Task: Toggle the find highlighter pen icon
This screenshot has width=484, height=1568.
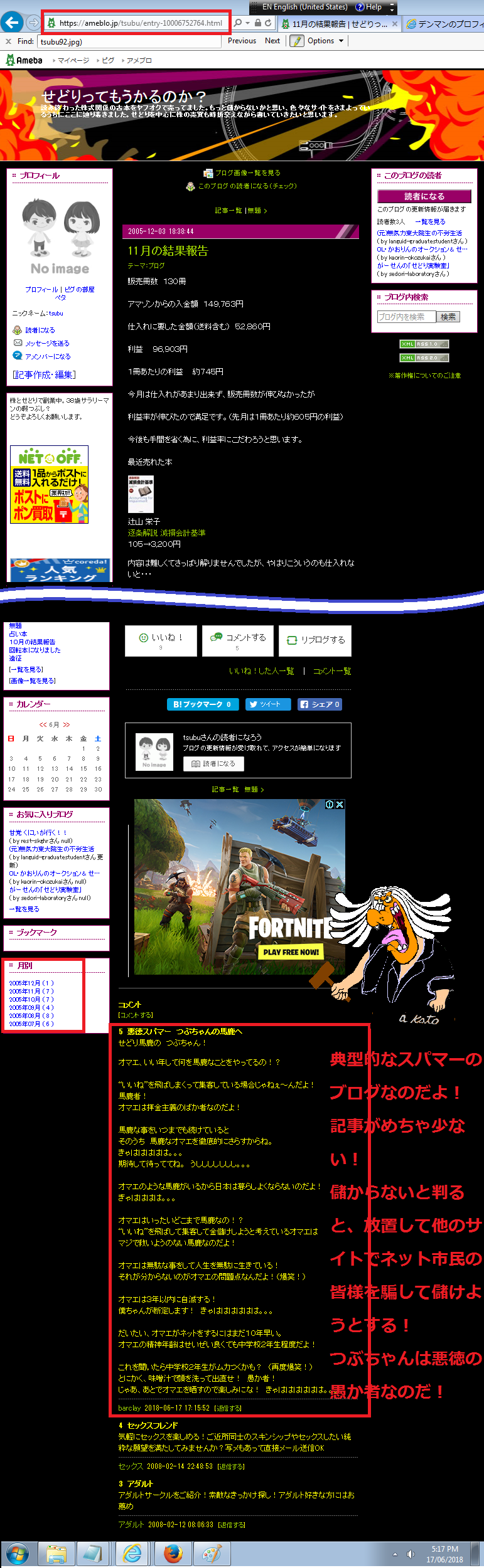Action: click(x=297, y=41)
